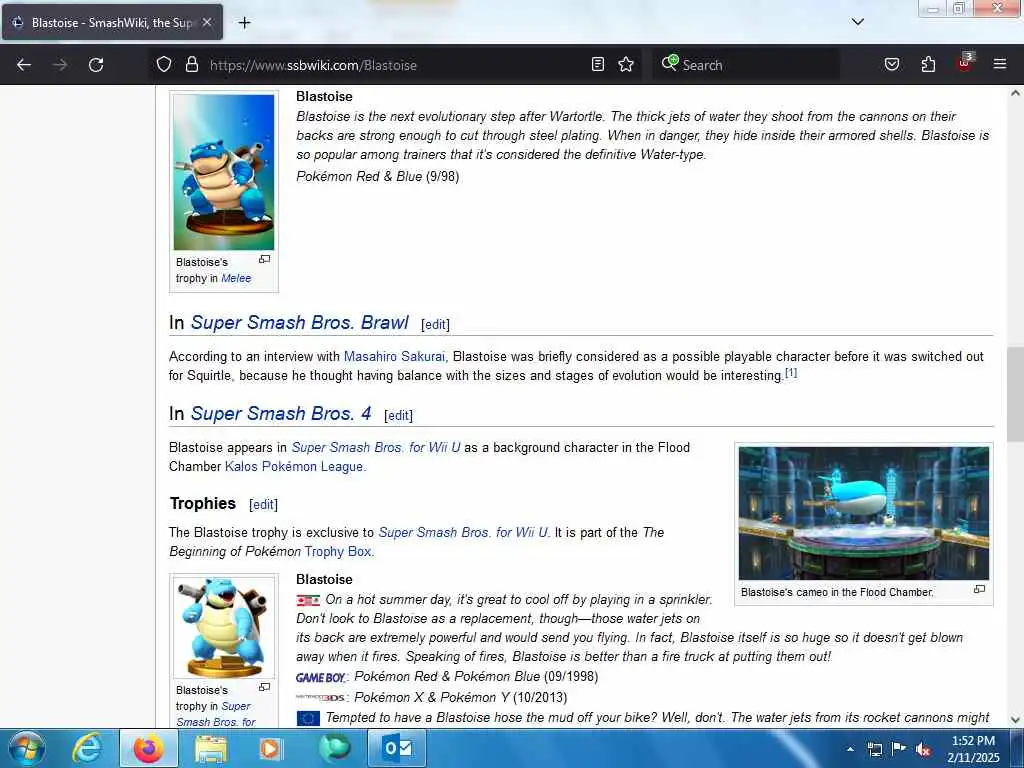1024x768 pixels.
Task: Open the Flood Chamber cameo thumbnail
Action: pos(863,513)
